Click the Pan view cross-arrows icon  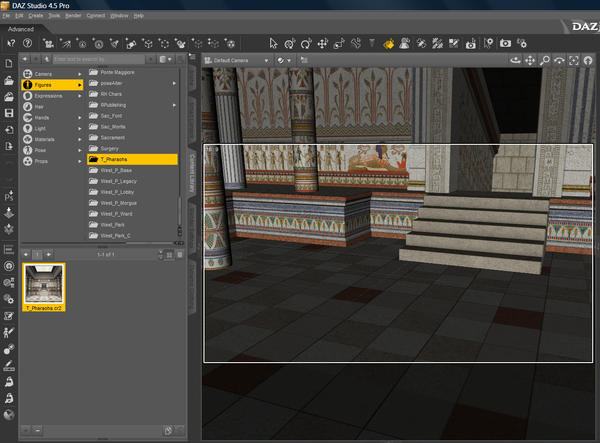coord(530,61)
